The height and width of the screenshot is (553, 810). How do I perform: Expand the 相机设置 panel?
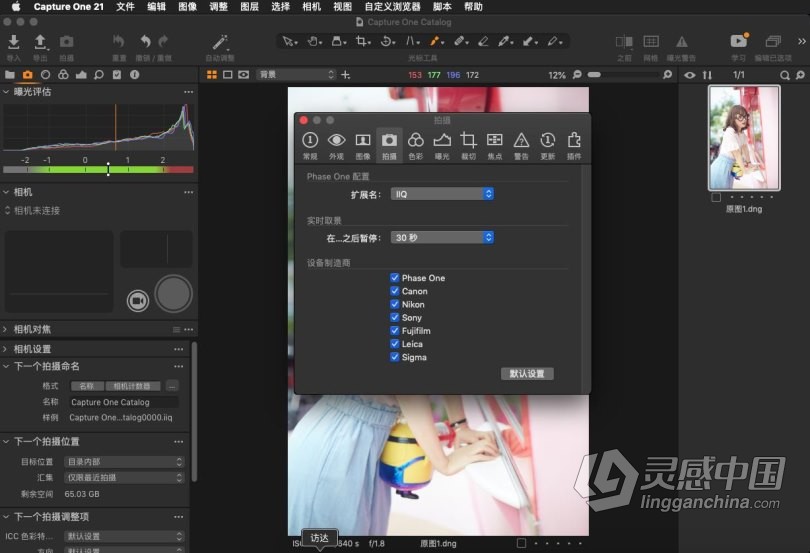click(x=5, y=349)
